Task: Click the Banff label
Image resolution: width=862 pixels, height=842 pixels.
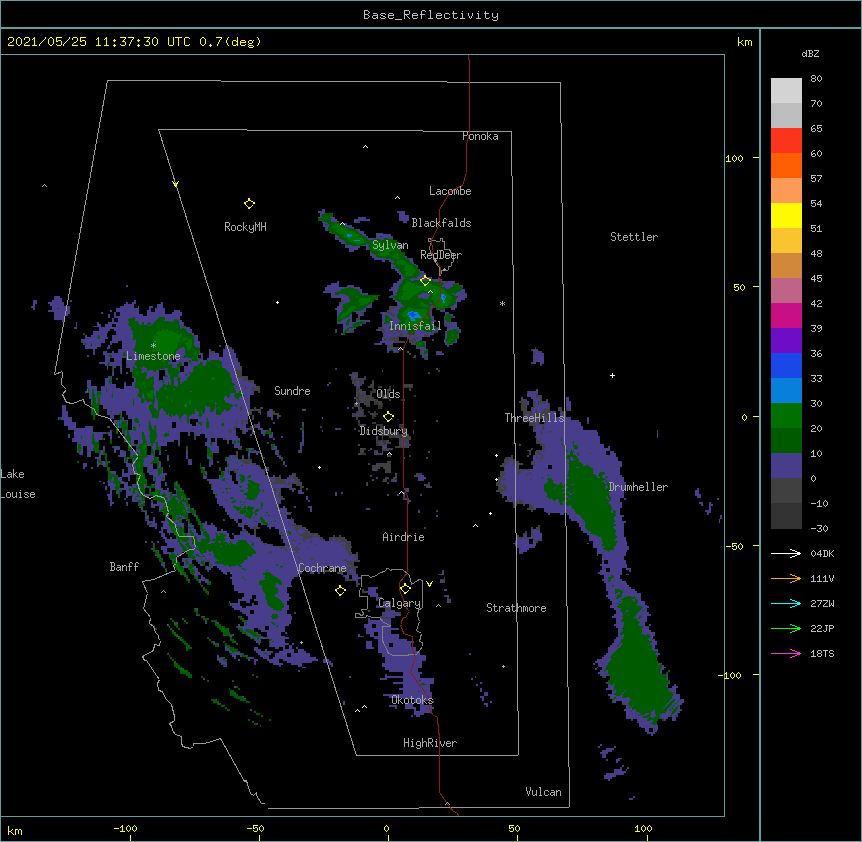Action: point(124,567)
